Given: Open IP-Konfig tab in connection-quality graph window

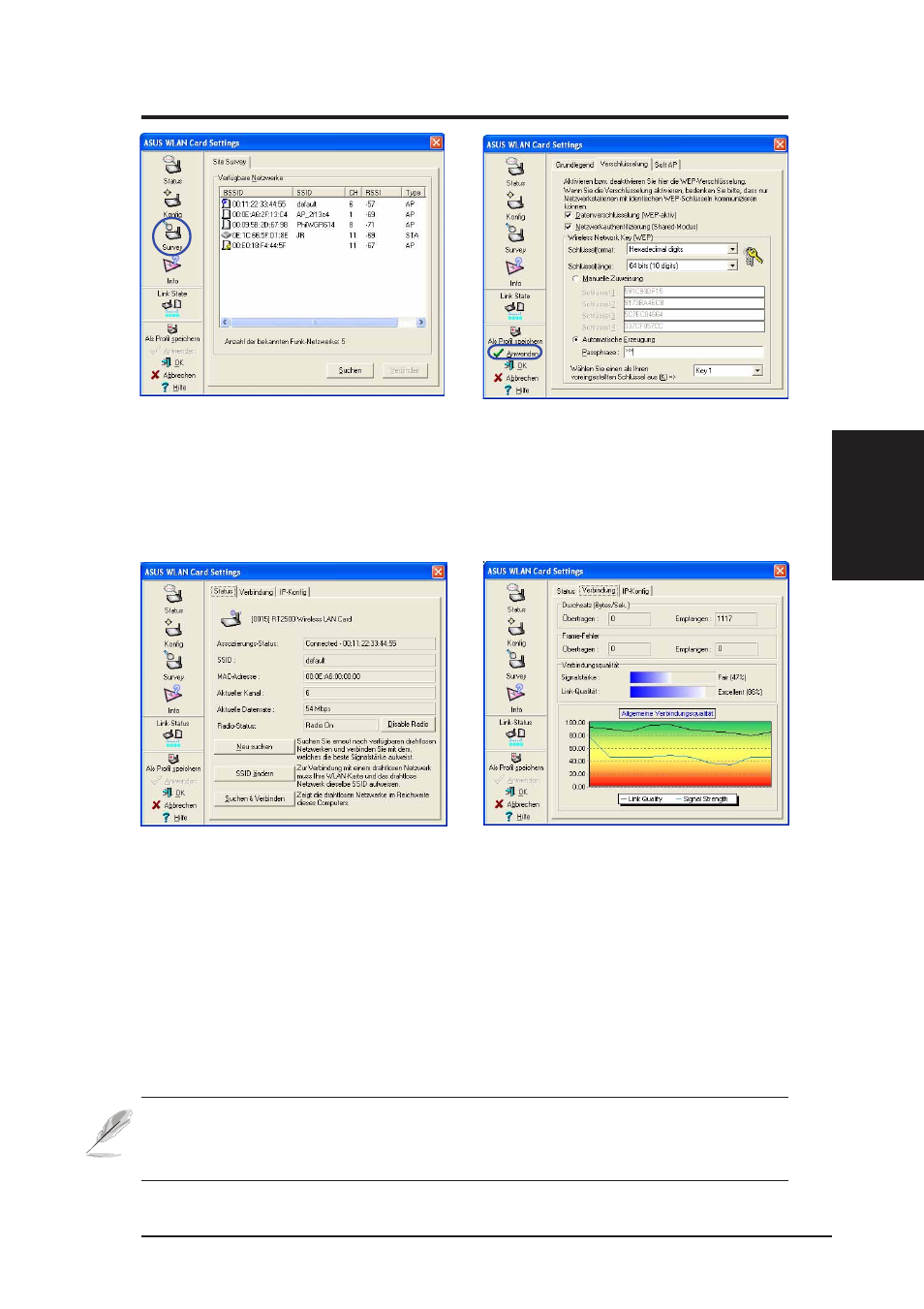Looking at the screenshot, I should click(x=636, y=591).
